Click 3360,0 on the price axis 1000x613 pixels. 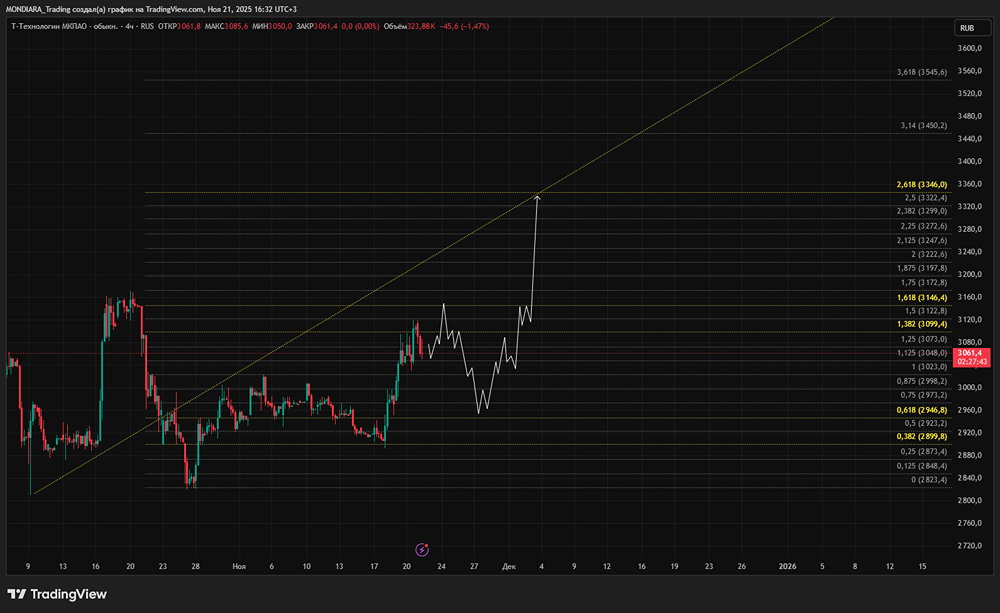(969, 184)
